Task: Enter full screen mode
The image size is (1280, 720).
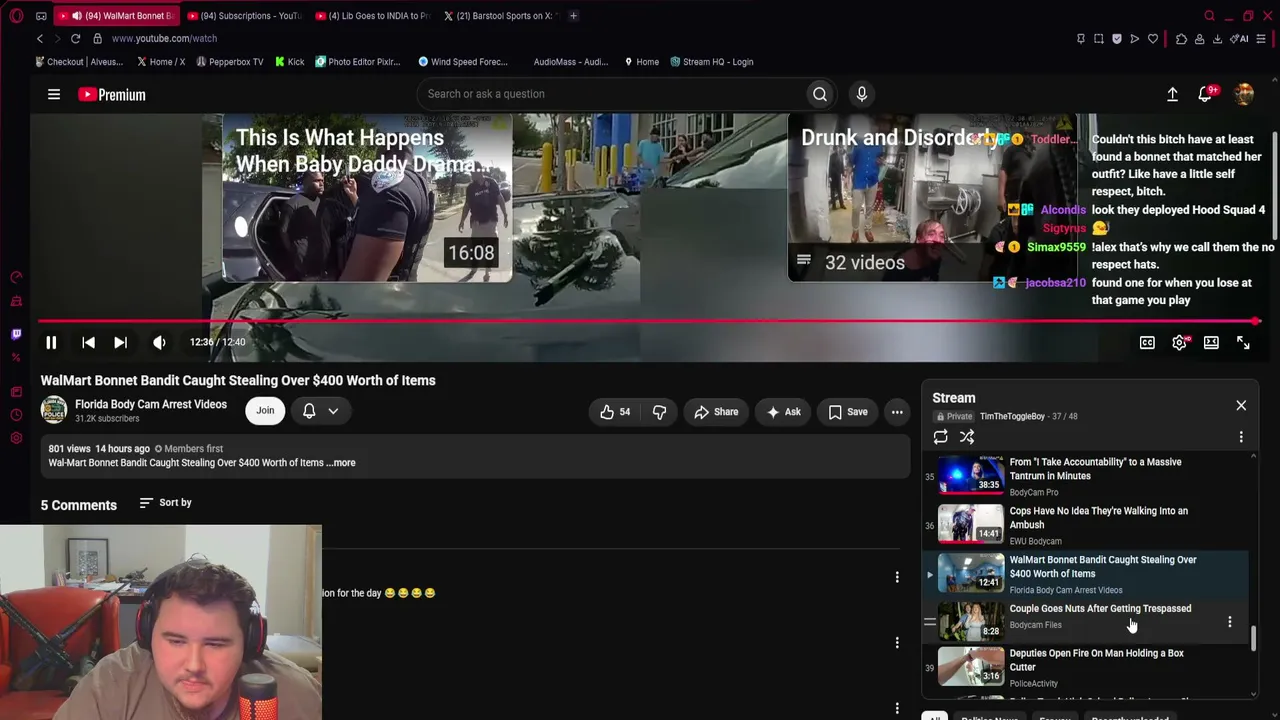Action: pos(1243,343)
